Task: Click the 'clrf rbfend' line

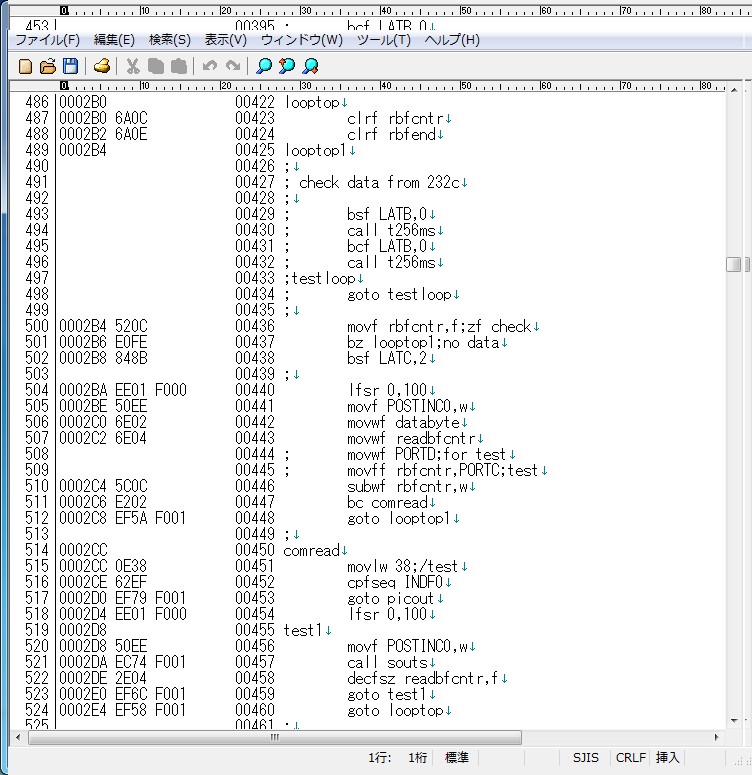Action: click(x=391, y=134)
